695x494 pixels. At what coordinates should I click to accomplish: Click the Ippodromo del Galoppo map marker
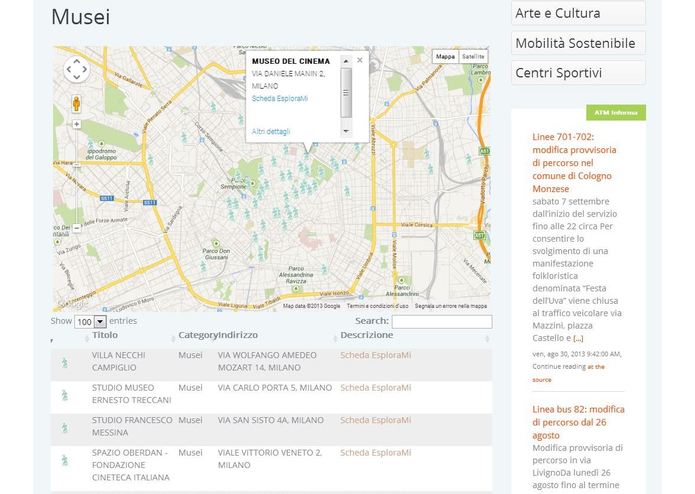(102, 144)
